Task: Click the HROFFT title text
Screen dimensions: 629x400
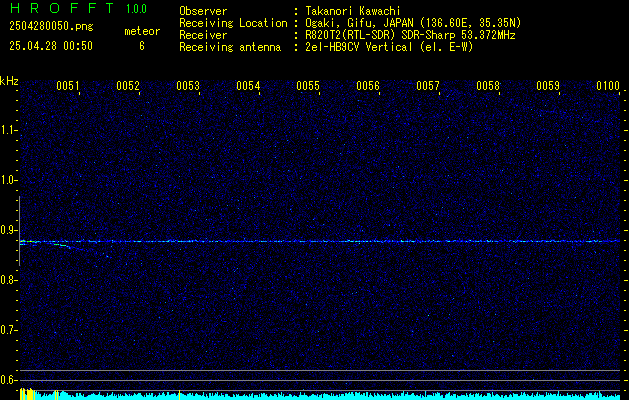Action: click(x=62, y=8)
